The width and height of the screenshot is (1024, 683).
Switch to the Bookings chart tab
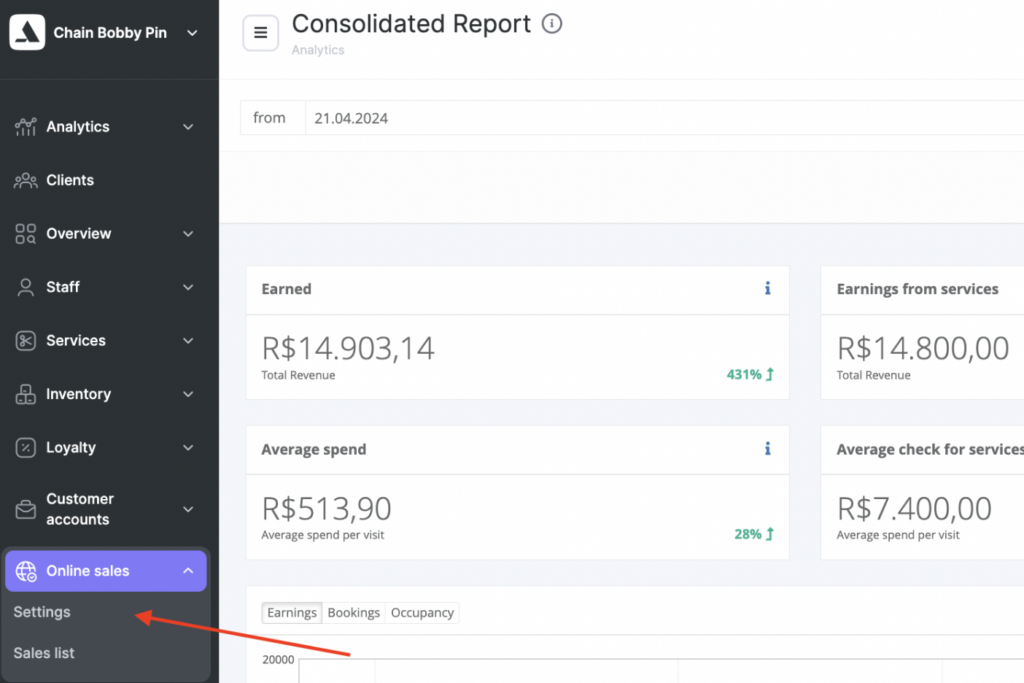click(354, 613)
